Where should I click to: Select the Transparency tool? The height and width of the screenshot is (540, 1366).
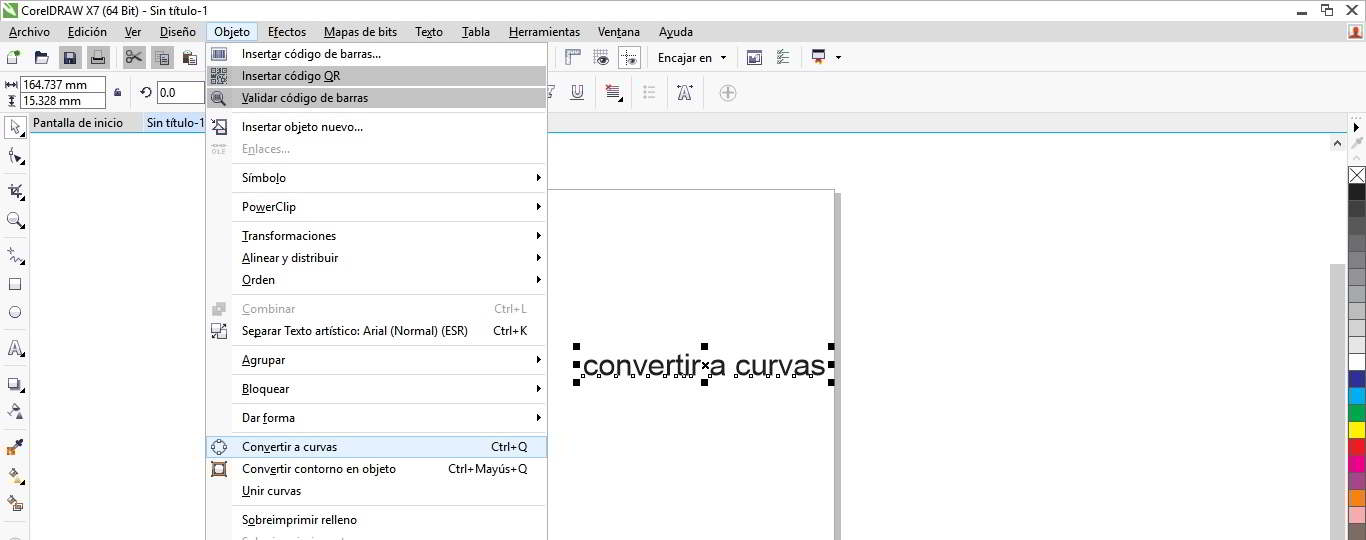tap(15, 411)
